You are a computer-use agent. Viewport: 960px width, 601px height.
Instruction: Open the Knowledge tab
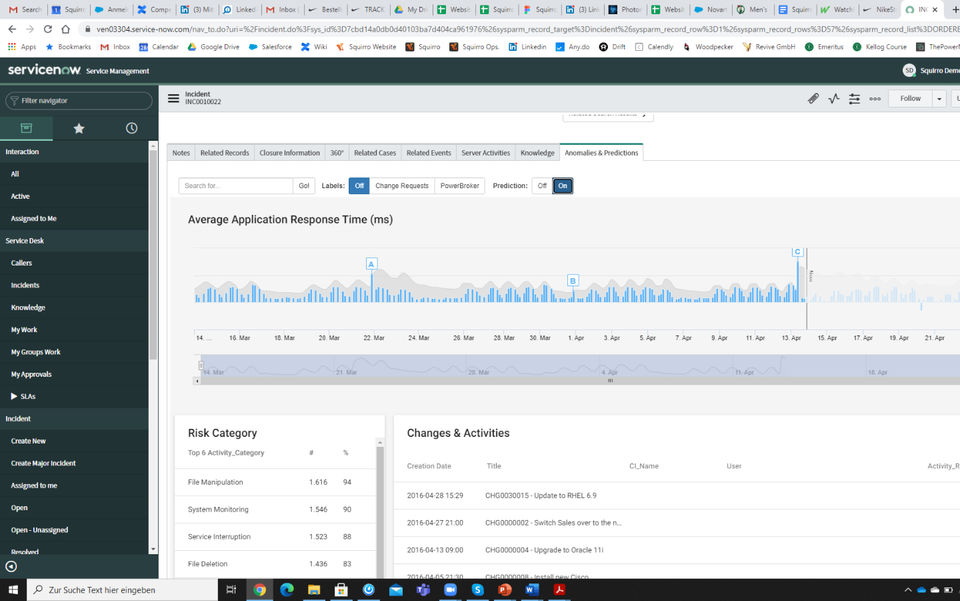[x=537, y=153]
